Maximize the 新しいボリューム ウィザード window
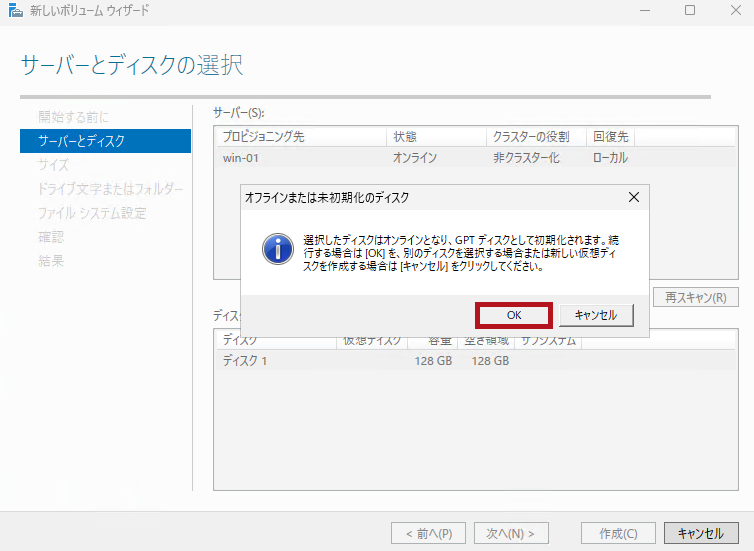The image size is (754, 551). point(690,10)
